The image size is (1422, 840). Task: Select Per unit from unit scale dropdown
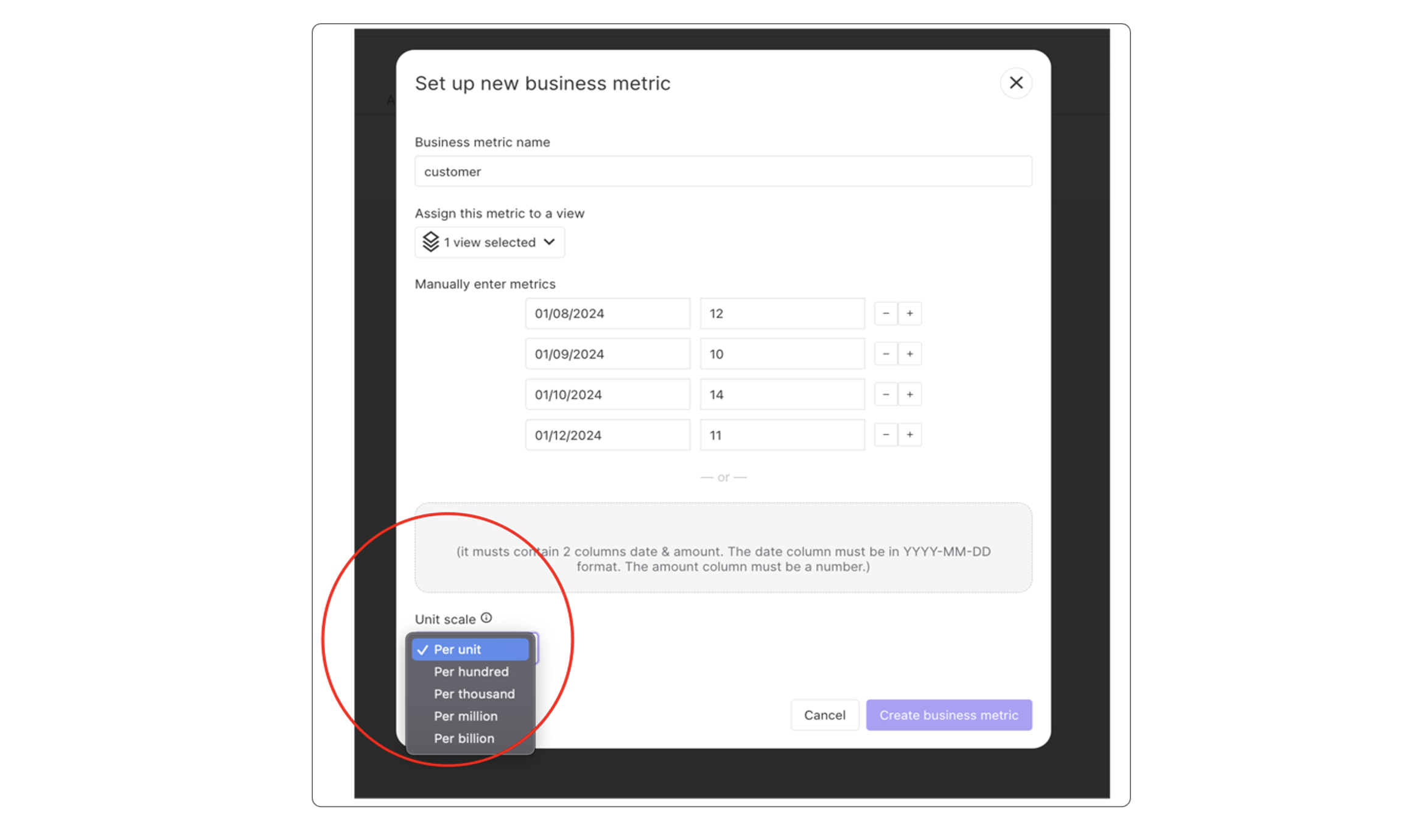457,649
